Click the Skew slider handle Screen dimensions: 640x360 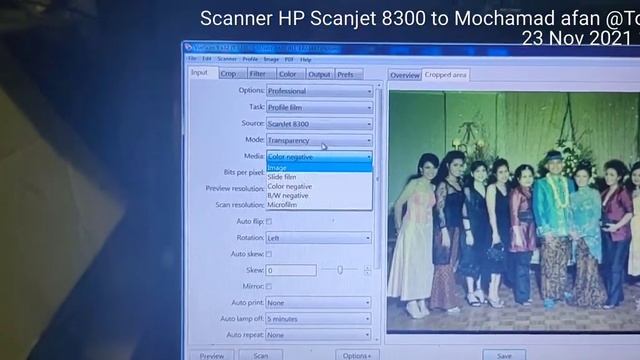[x=340, y=270]
